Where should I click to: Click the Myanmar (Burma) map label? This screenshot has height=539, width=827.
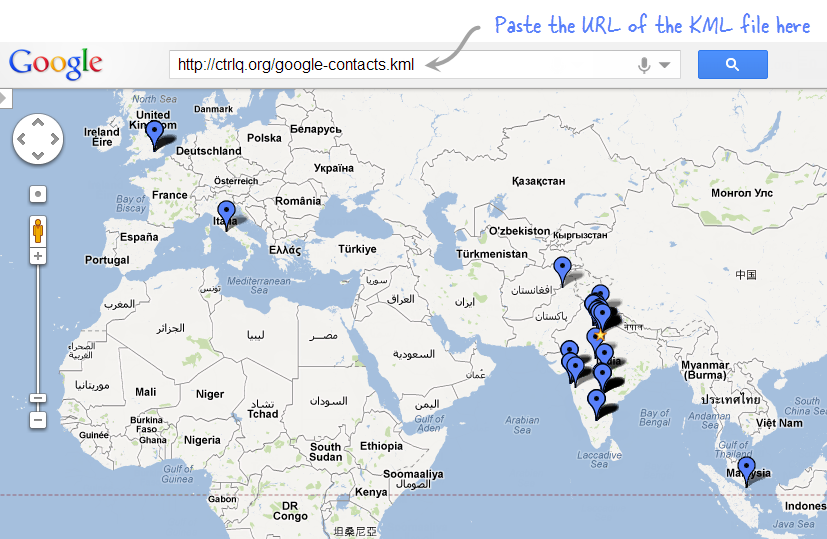705,370
